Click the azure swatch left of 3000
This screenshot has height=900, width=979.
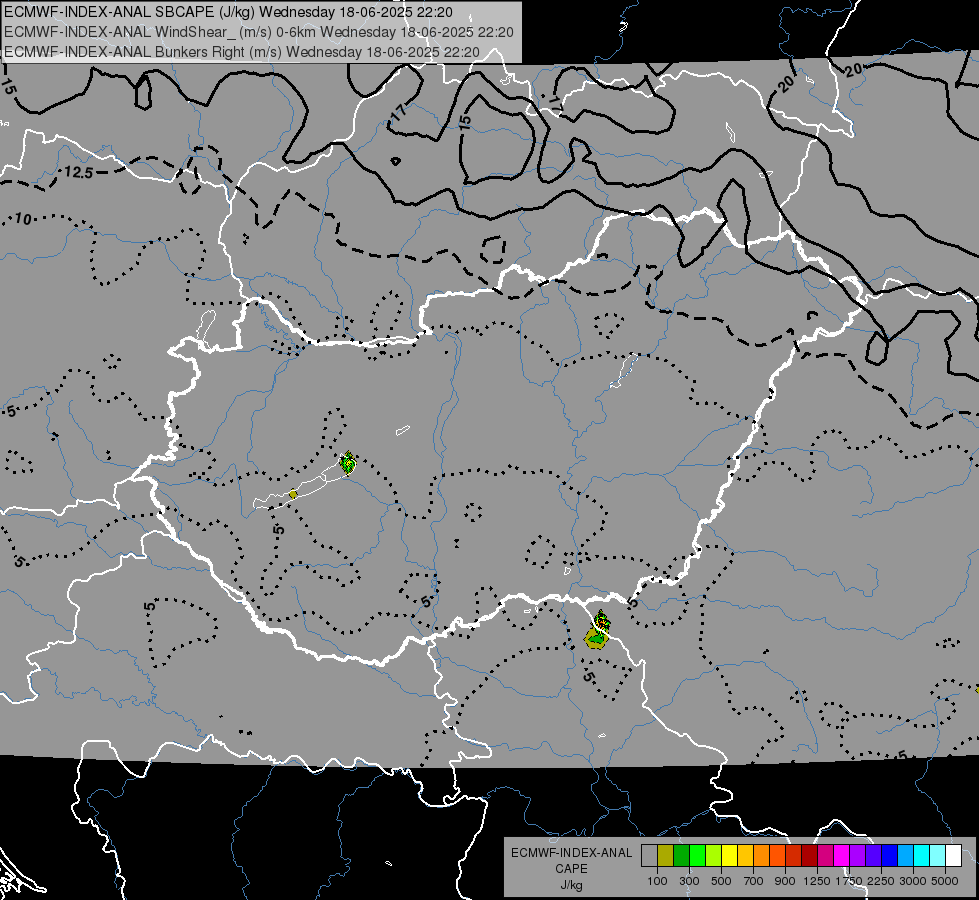[x=905, y=856]
